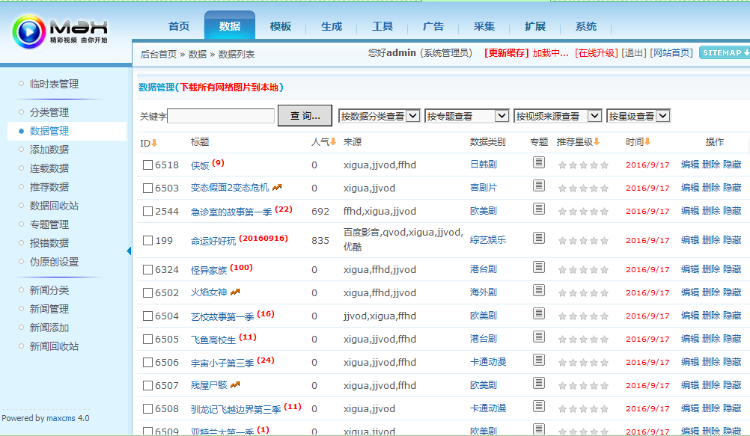Click the MAX logo icon
This screenshot has height=436, width=750.
coord(29,32)
